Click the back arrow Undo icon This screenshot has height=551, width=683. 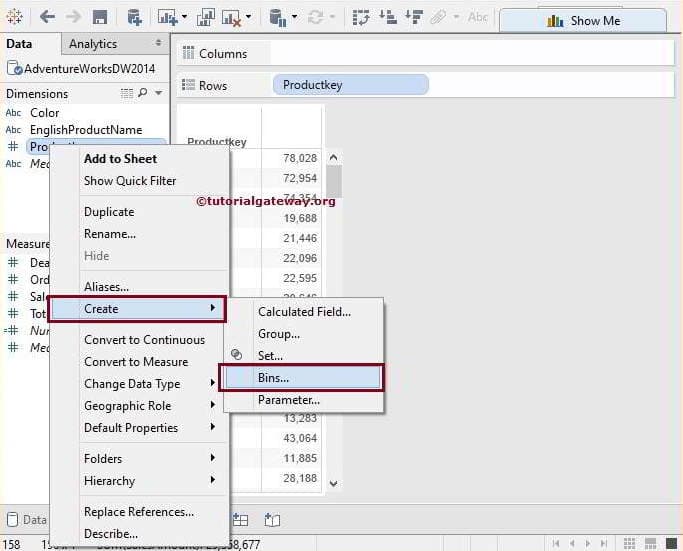(47, 17)
